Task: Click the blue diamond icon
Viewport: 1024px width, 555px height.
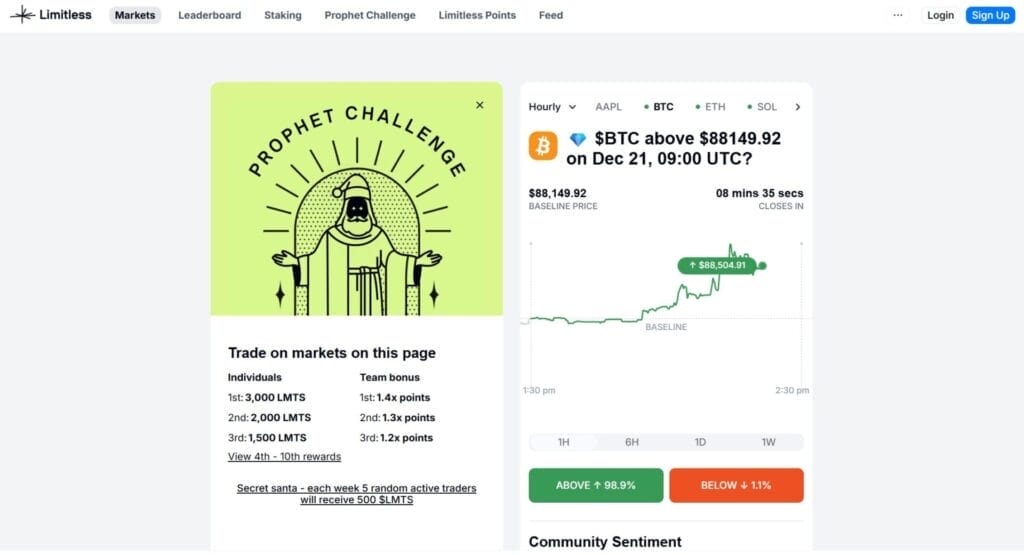Action: (577, 139)
